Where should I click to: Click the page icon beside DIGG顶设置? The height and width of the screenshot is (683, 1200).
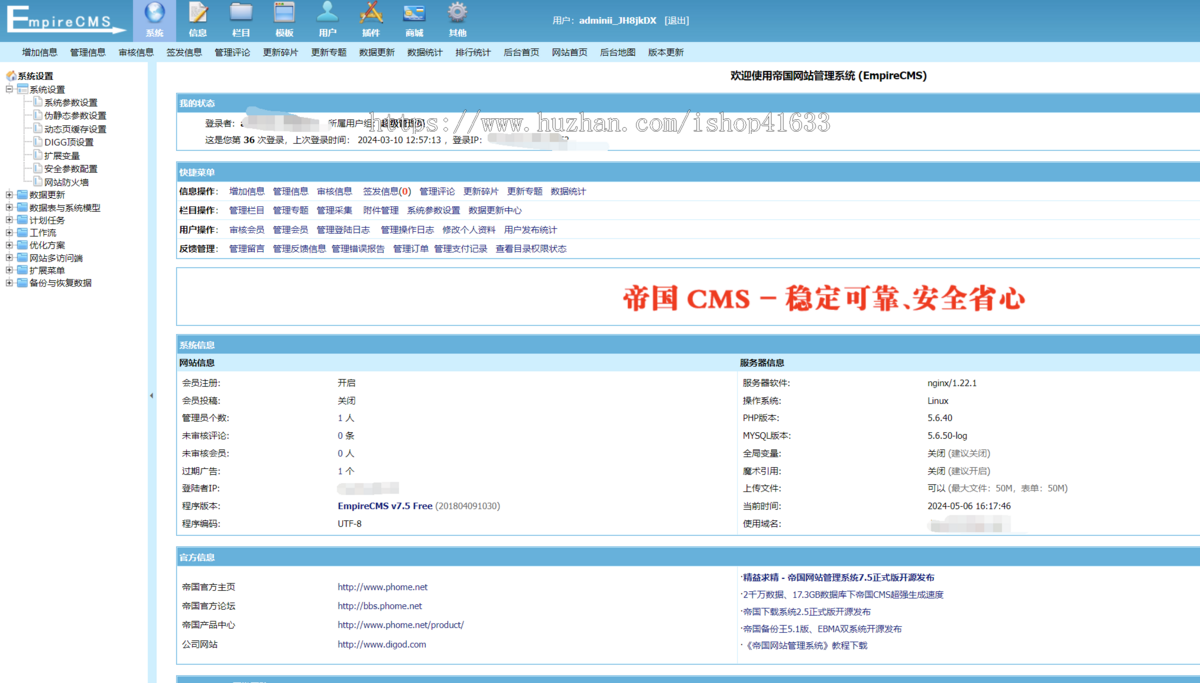point(38,142)
